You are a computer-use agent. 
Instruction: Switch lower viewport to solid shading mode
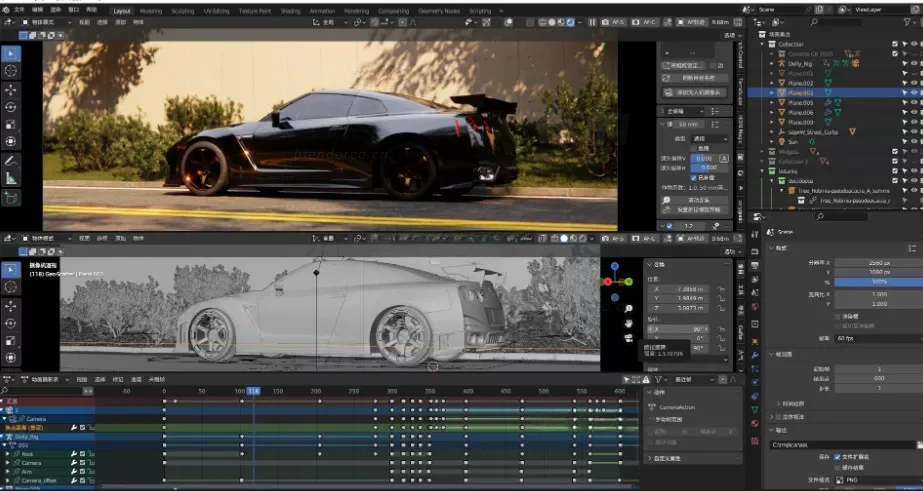pyautogui.click(x=564, y=238)
